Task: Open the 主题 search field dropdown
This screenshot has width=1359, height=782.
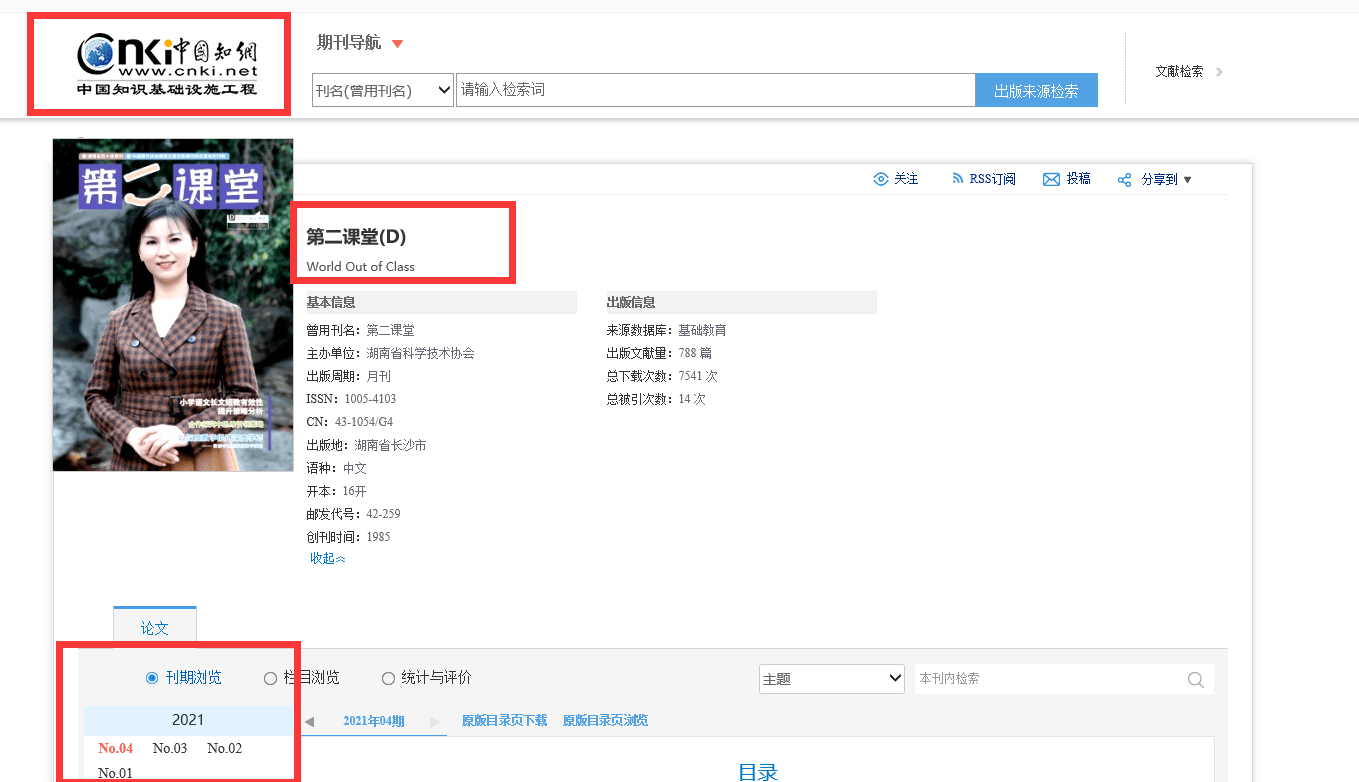Action: [832, 678]
